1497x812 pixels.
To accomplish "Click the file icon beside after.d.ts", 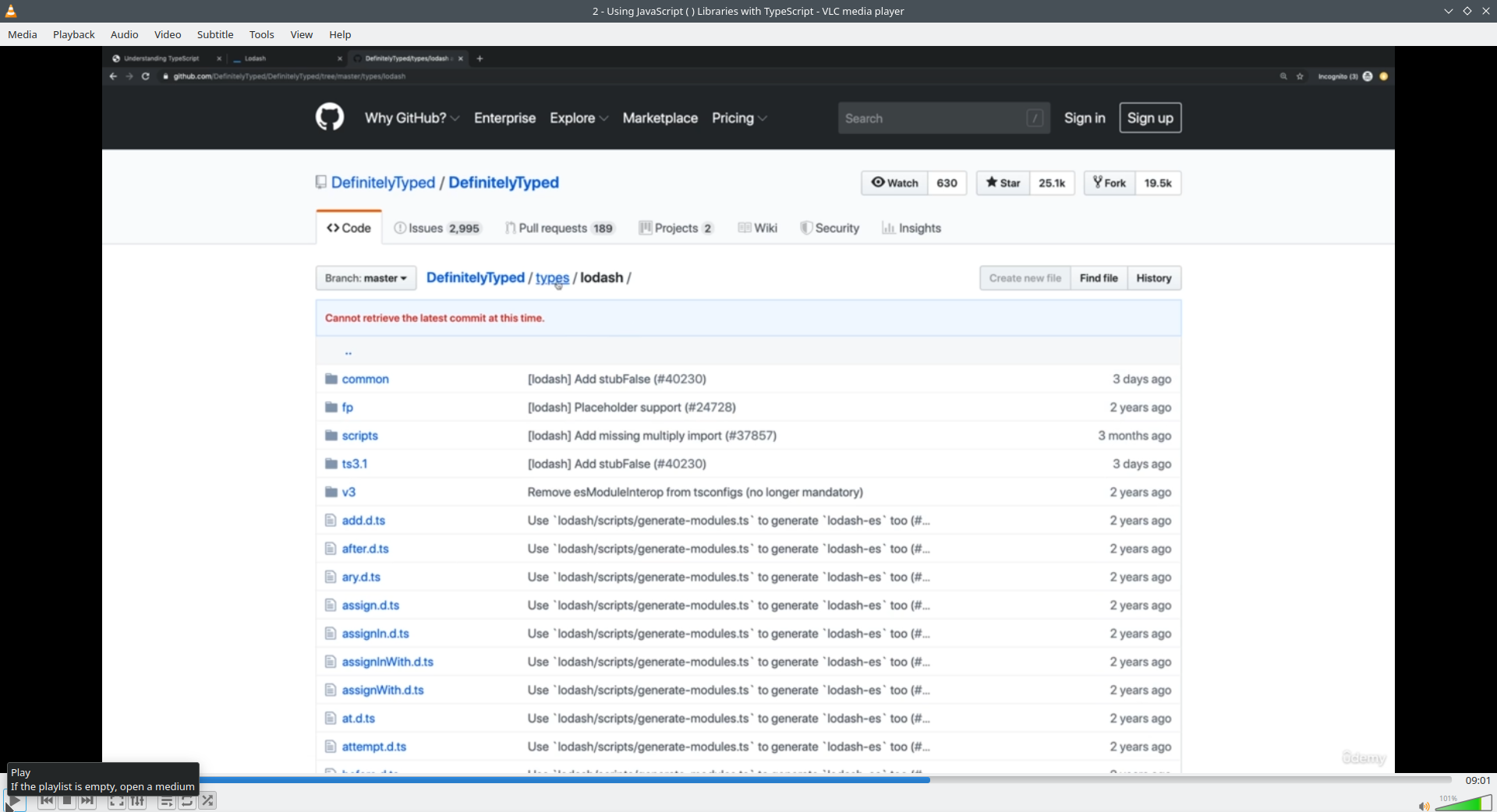I will pos(331,549).
